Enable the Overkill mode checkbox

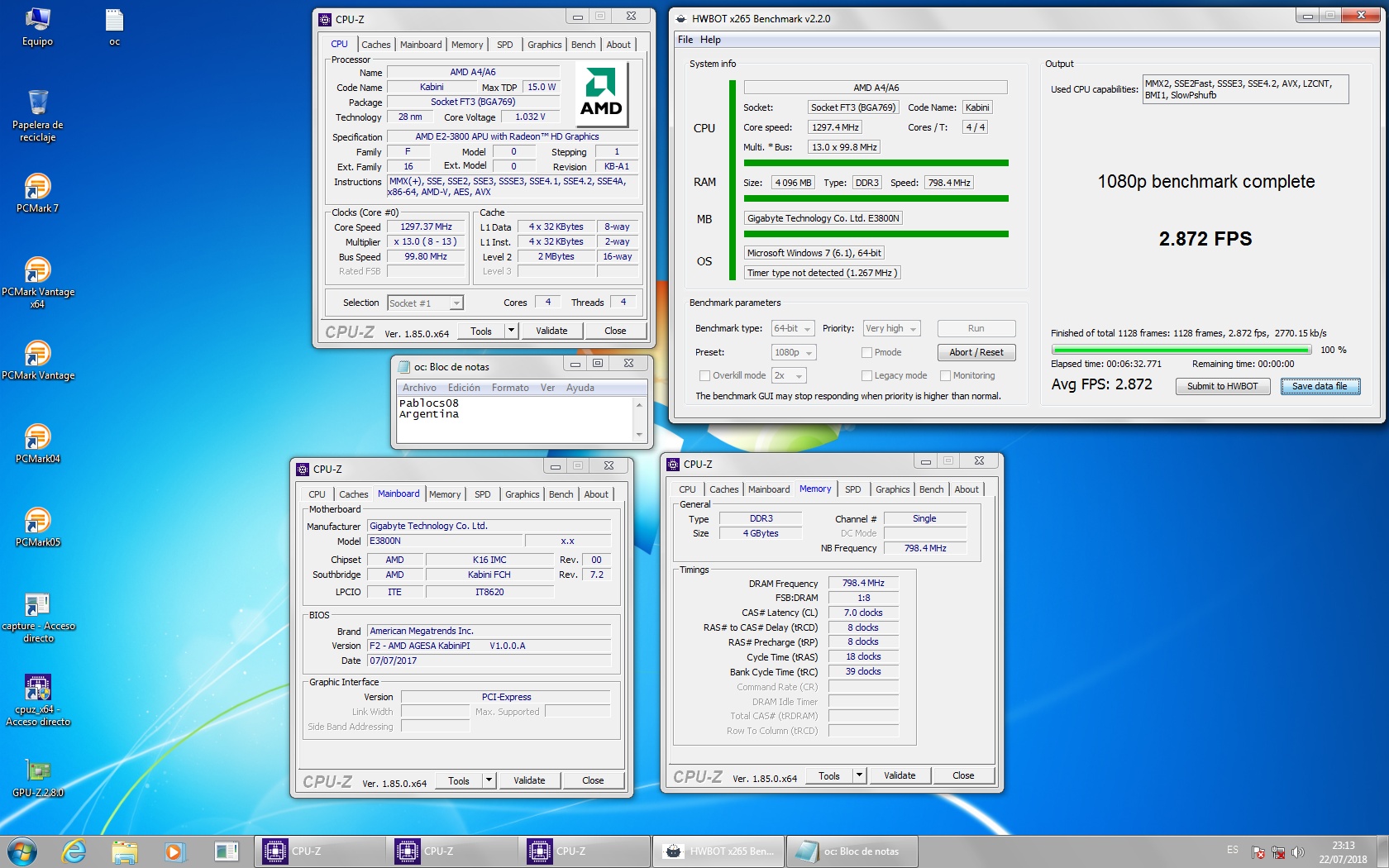[704, 375]
